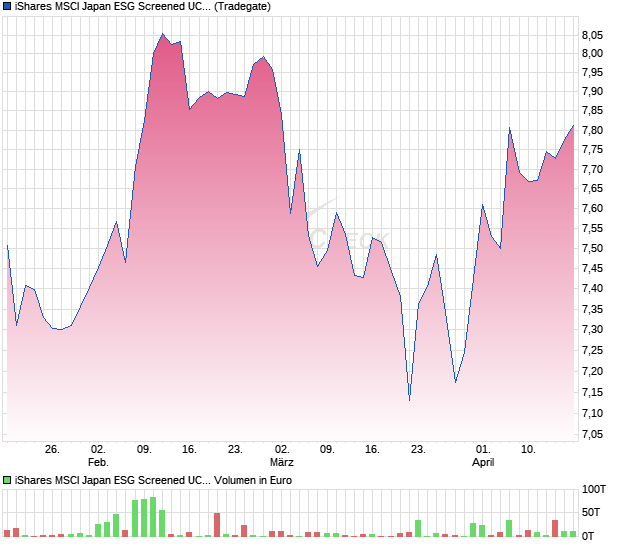The width and height of the screenshot is (620, 546).
Task: Click the 8,00 price axis label
Action: coord(592,53)
